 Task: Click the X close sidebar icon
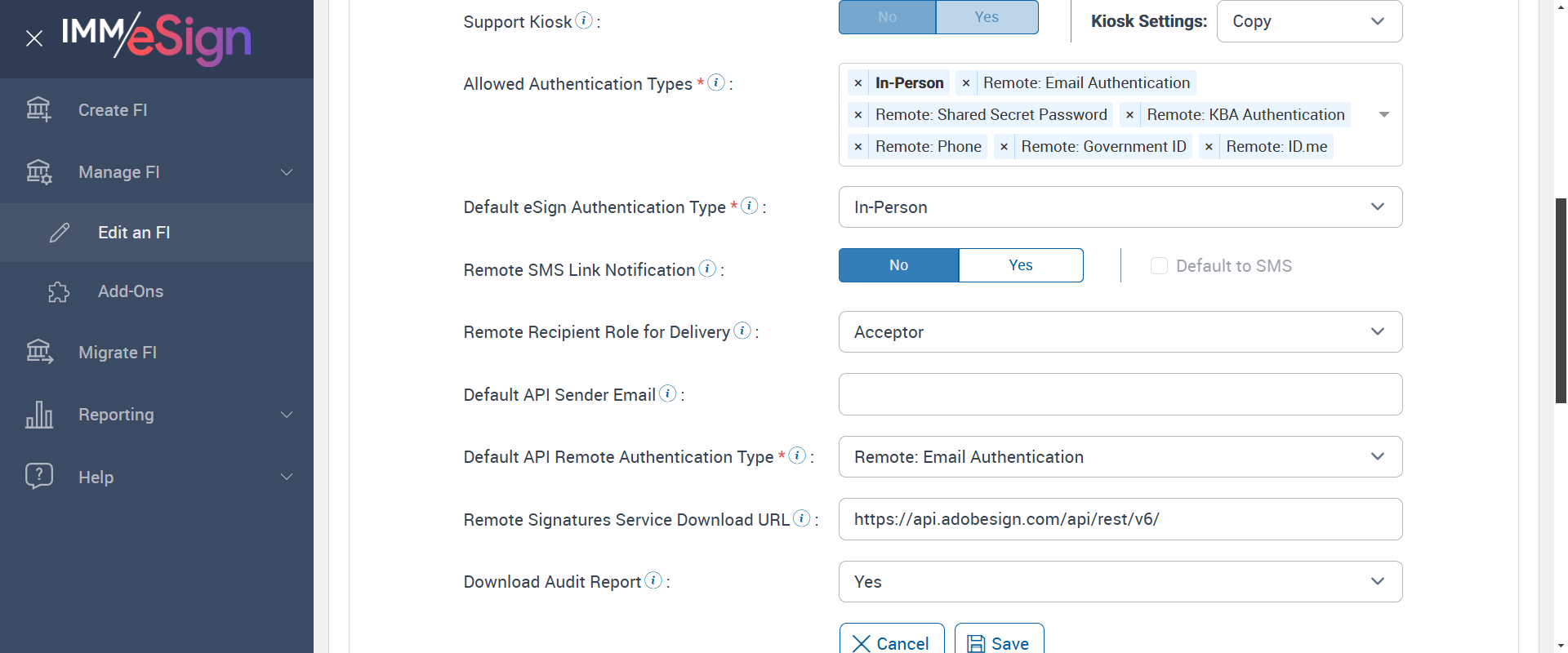tap(34, 38)
